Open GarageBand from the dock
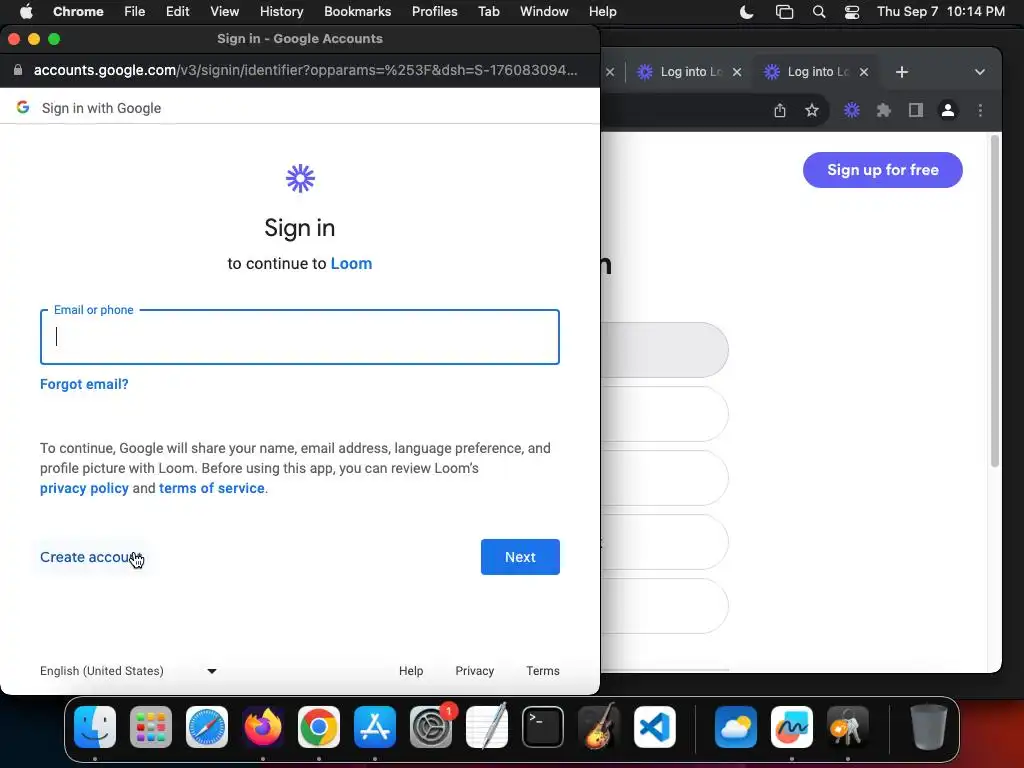 tap(599, 727)
